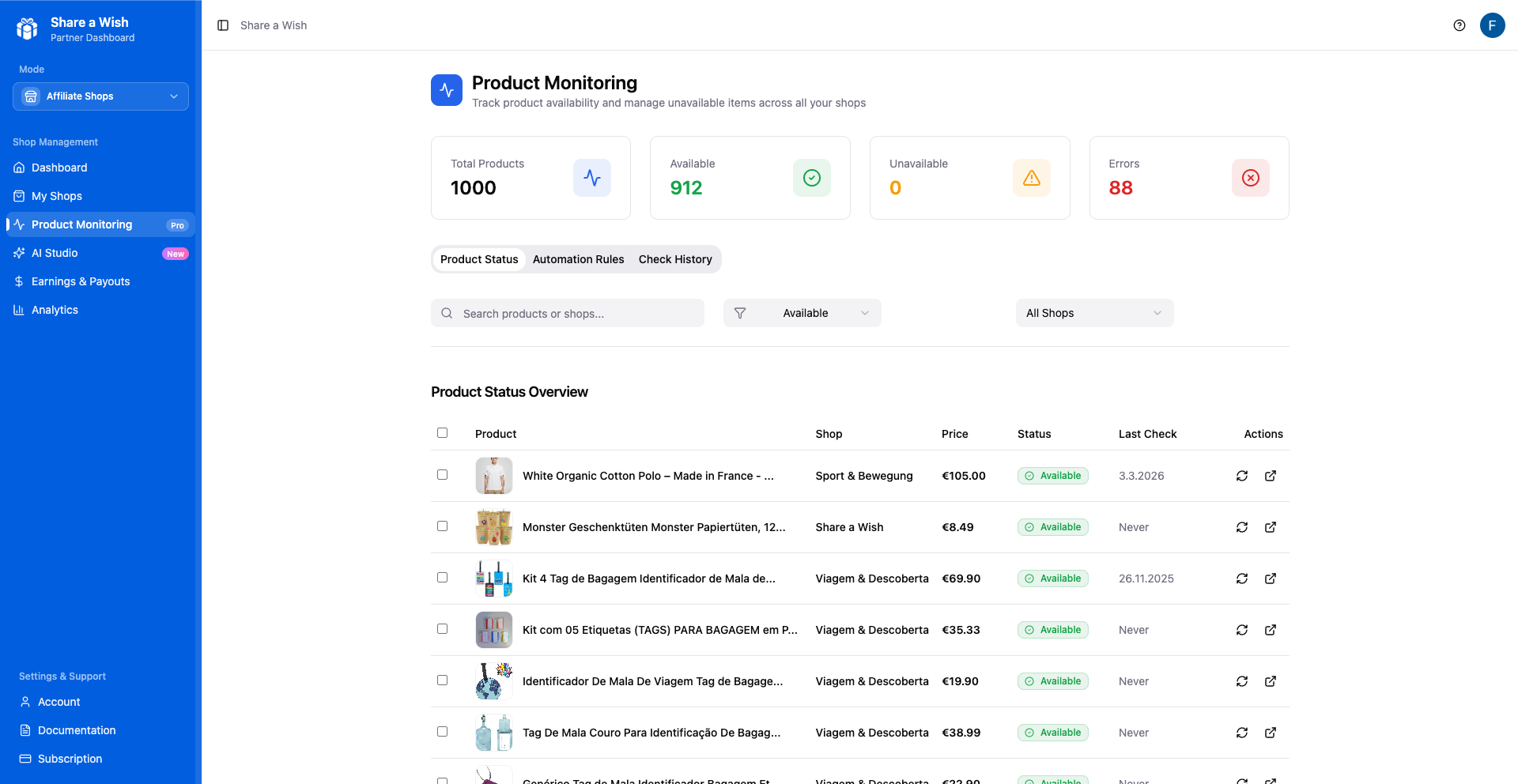
Task: Refresh Identificador De Mala De Viagem status
Action: tap(1242, 681)
